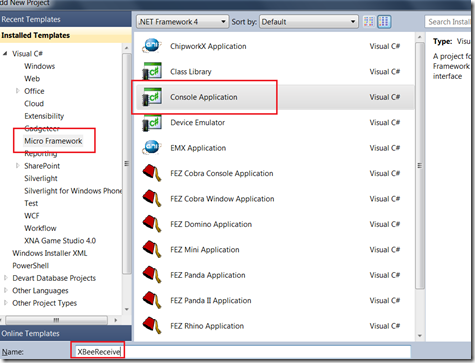Select the Extensibility category
This screenshot has height=363, width=475.
pyautogui.click(x=44, y=116)
